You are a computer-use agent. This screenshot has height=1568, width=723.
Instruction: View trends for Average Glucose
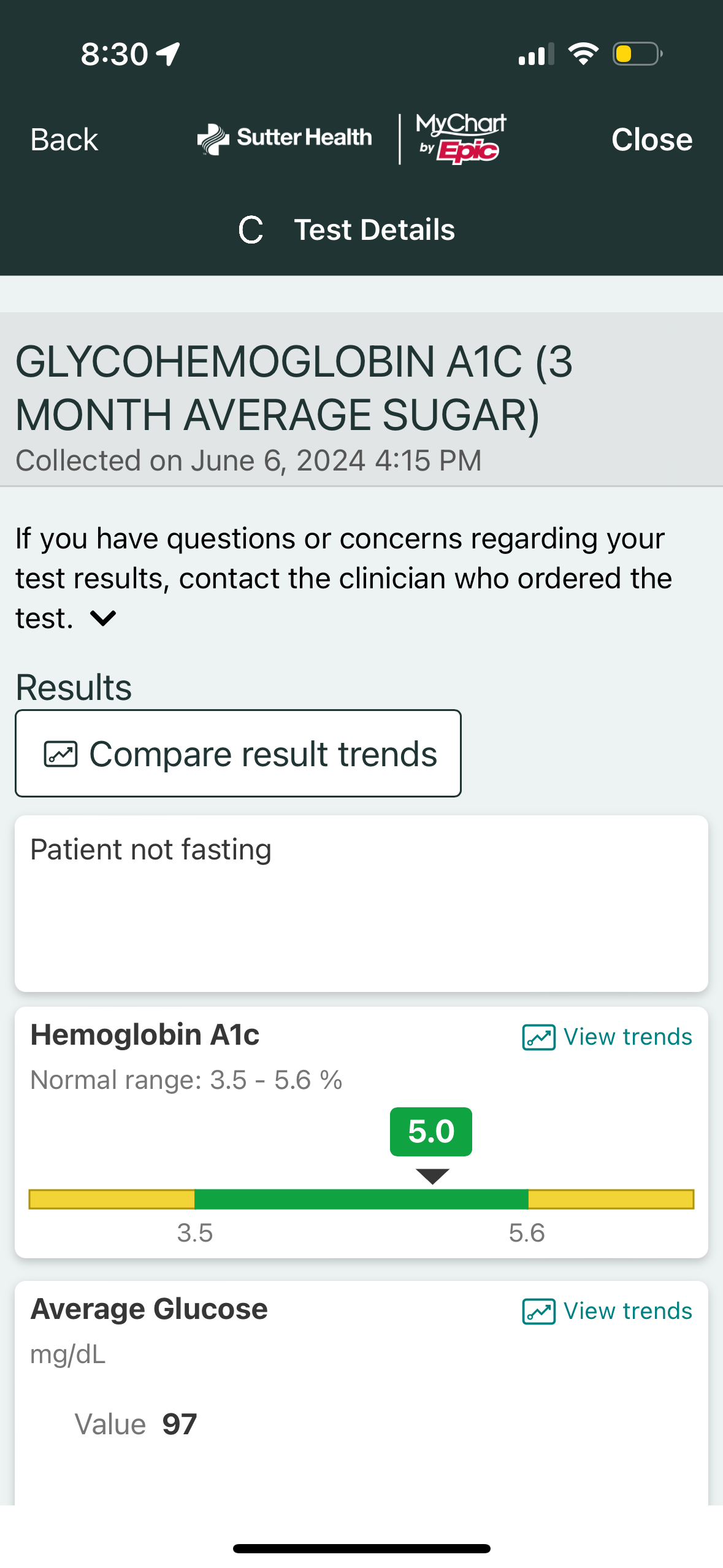click(x=627, y=1312)
